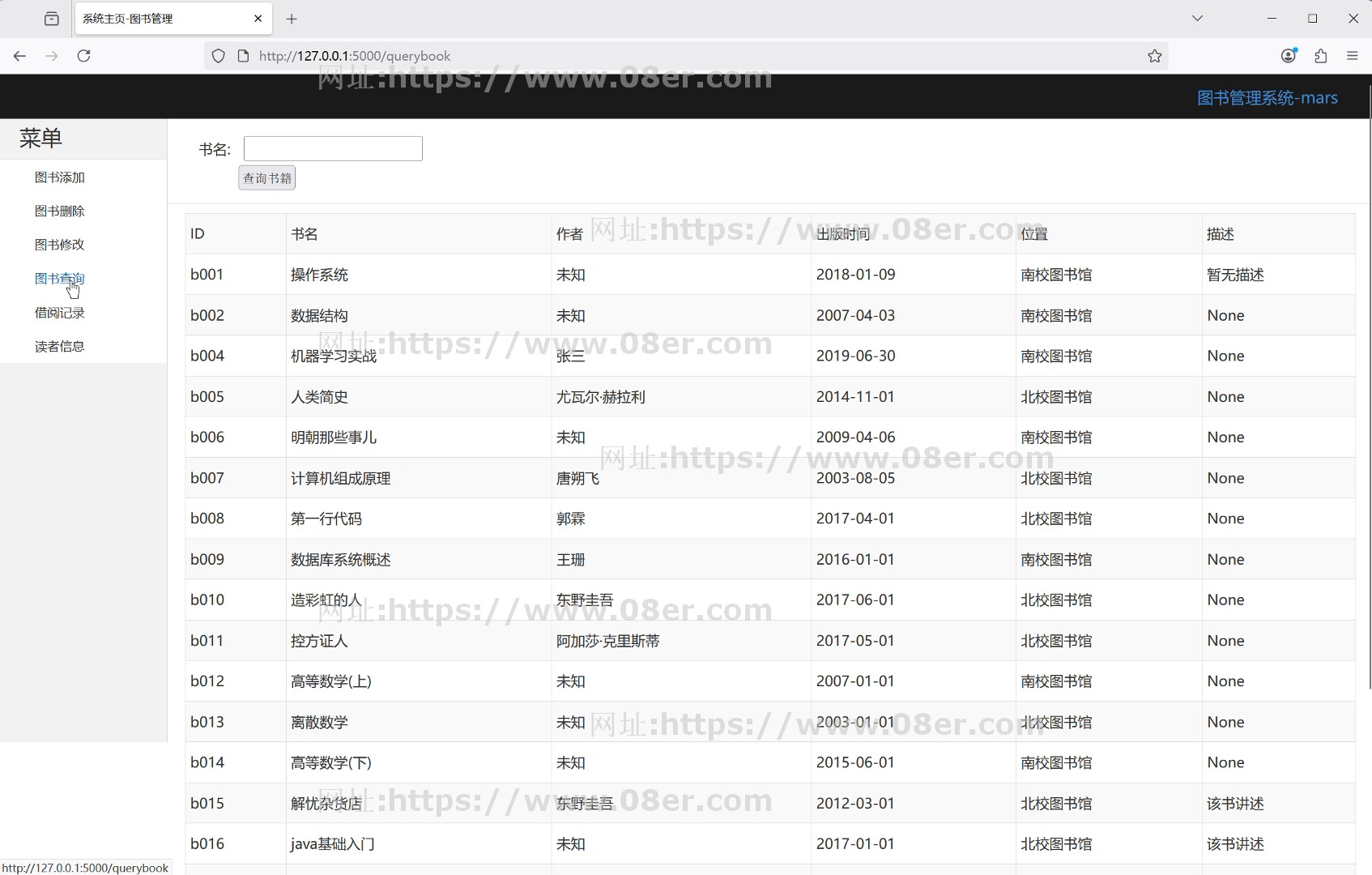This screenshot has height=875, width=1372.
Task: Open the list-all-tabs chevron
Action: (1197, 18)
